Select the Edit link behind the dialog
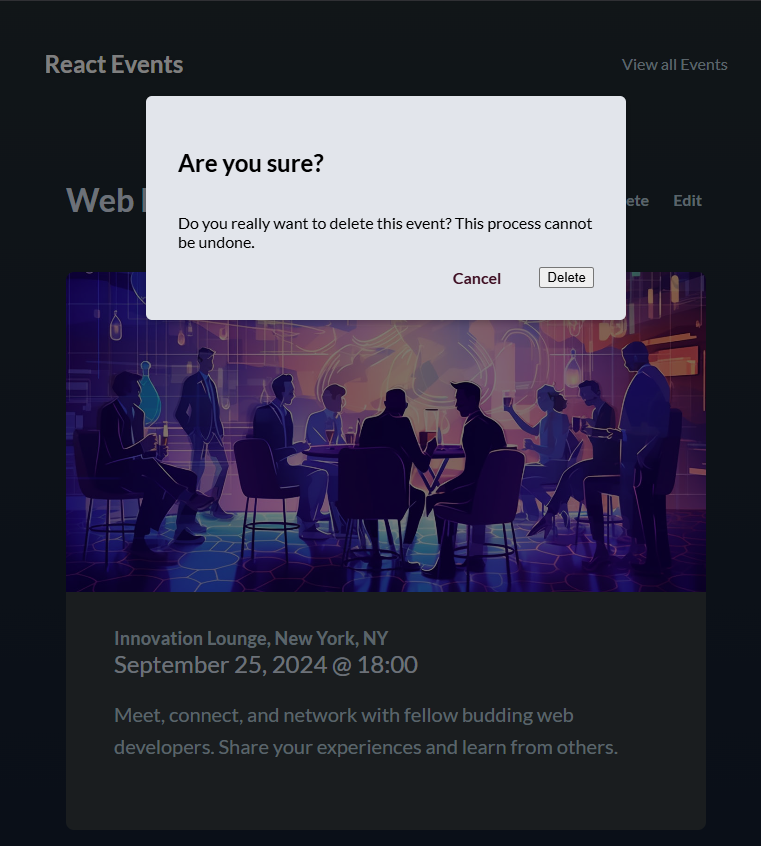The image size is (761, 846). point(687,200)
